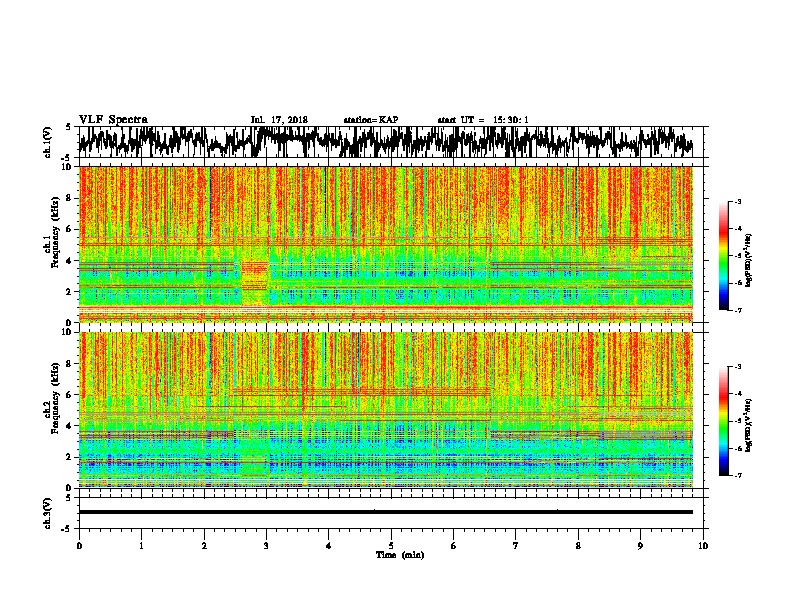
Task: Click the ch.2 spectrogram color scale bar
Action: tap(723, 421)
